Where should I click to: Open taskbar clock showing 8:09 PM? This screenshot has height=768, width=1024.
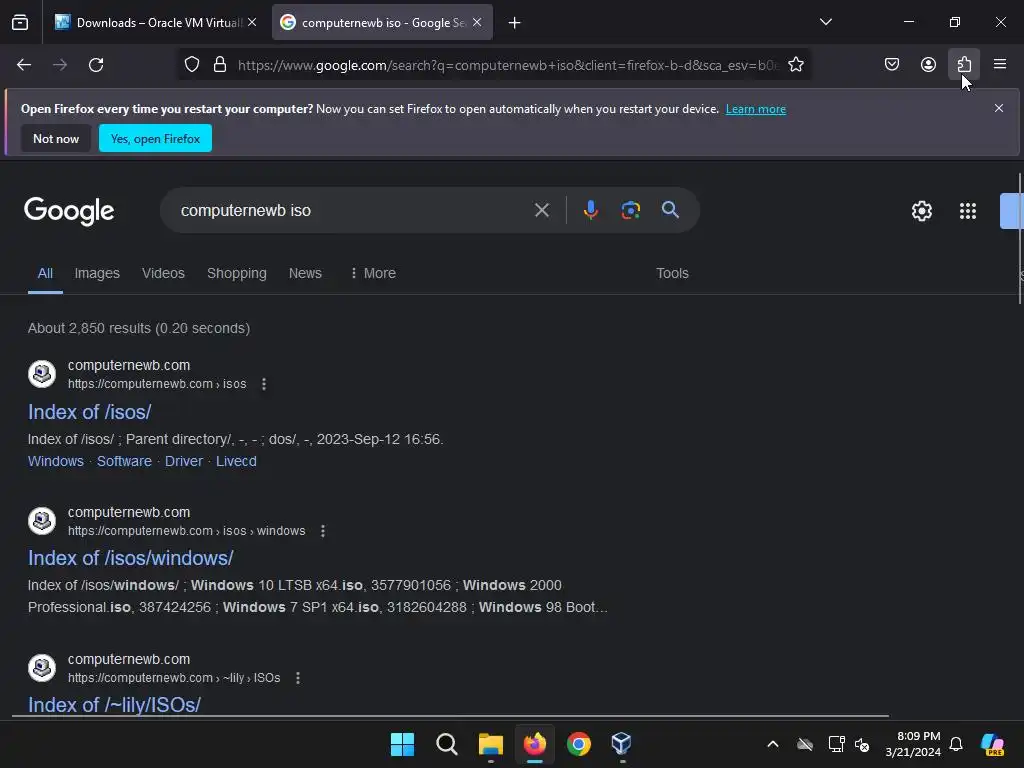[x=913, y=744]
